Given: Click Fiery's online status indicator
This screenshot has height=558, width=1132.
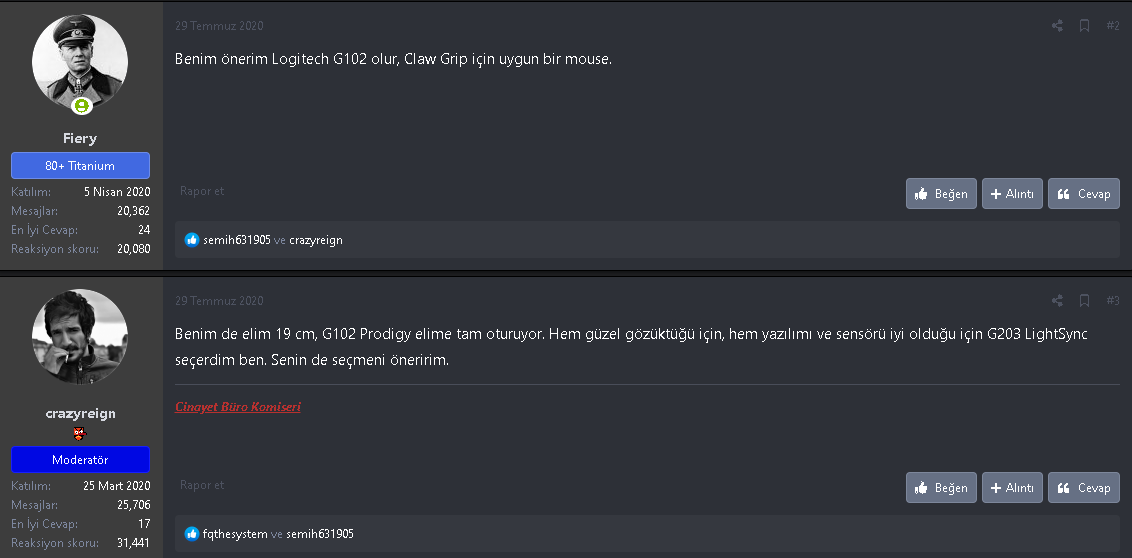Looking at the screenshot, I should pyautogui.click(x=81, y=105).
